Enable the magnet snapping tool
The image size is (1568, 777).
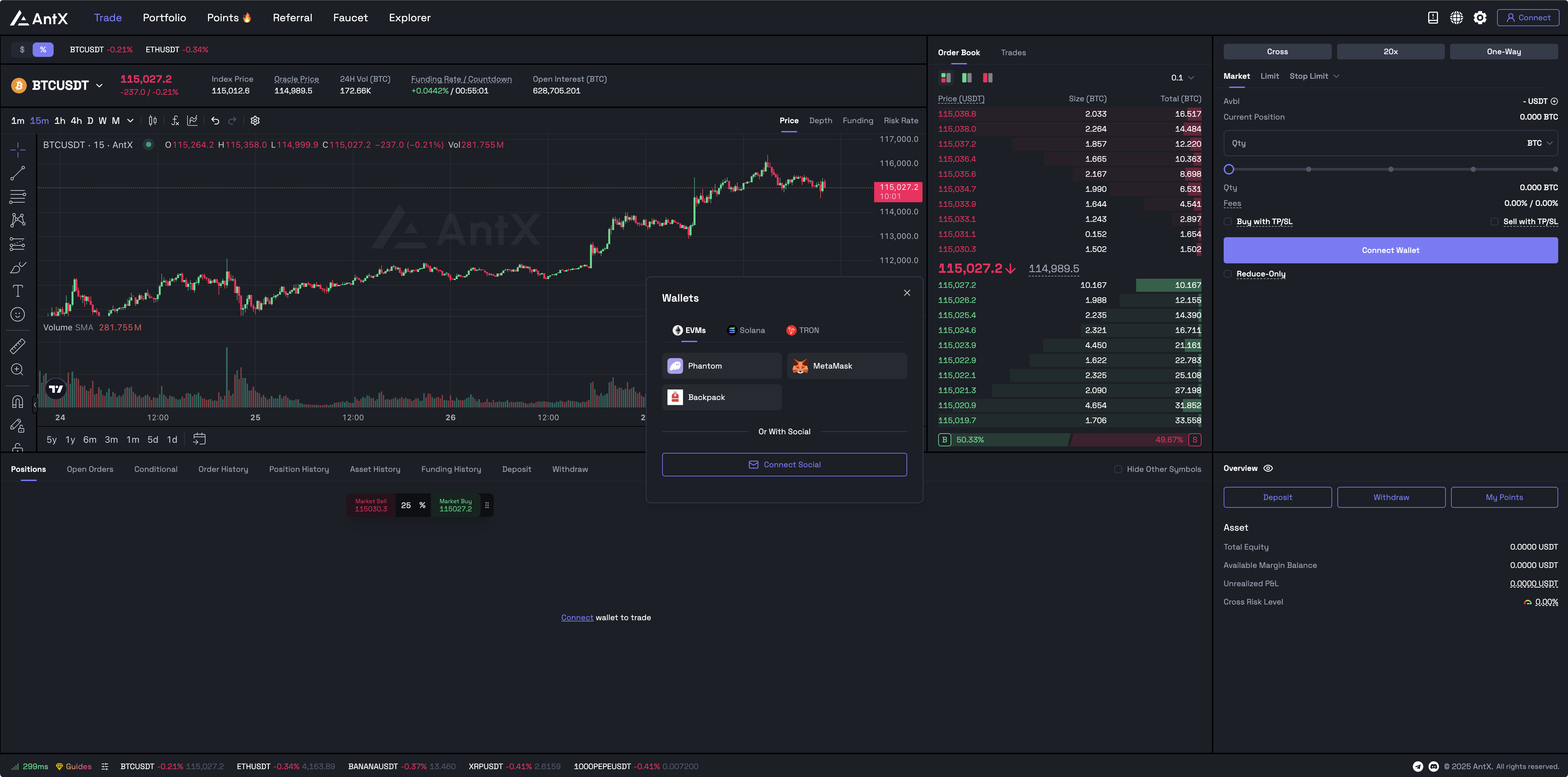[18, 401]
